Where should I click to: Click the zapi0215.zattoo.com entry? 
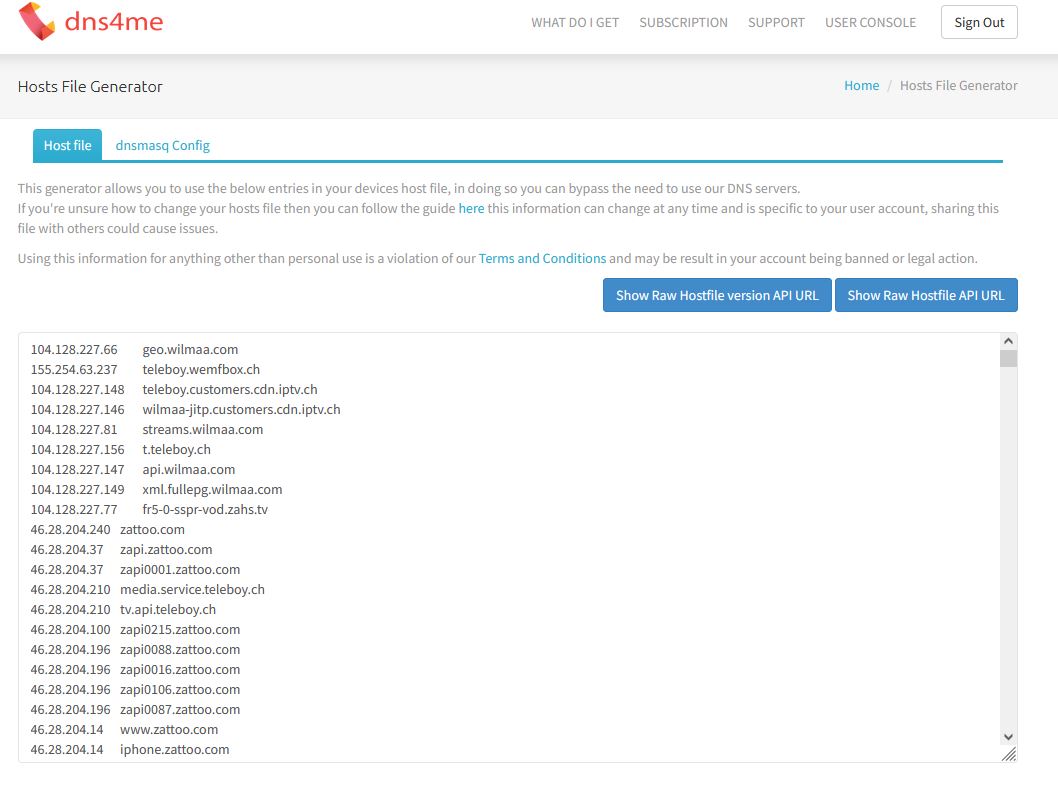[x=180, y=630]
